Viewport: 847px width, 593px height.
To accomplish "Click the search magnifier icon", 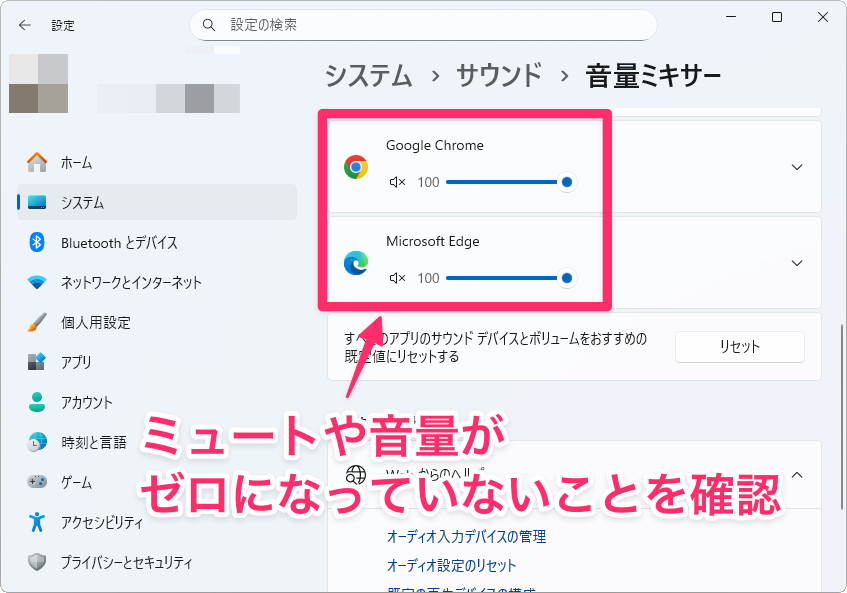I will (x=209, y=24).
